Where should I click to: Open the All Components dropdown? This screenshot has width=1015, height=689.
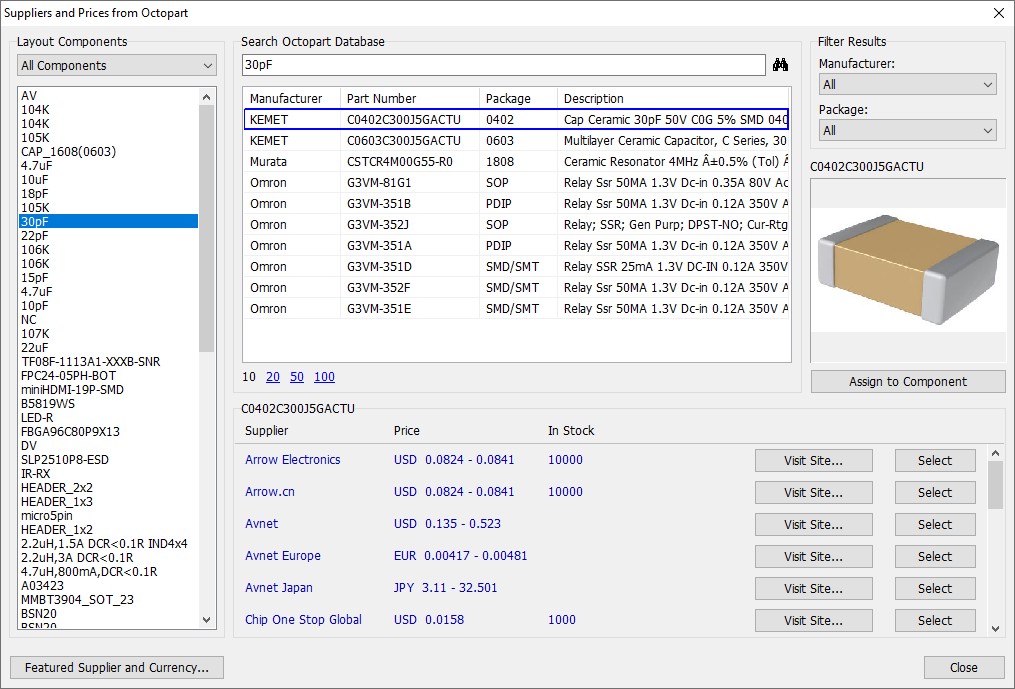(117, 65)
